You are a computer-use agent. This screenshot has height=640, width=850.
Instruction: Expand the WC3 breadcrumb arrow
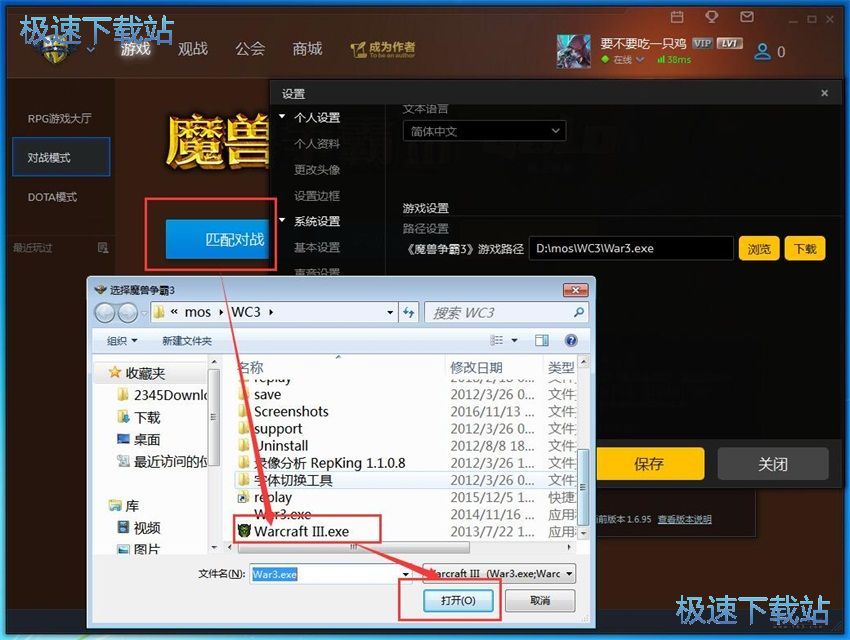(271, 312)
